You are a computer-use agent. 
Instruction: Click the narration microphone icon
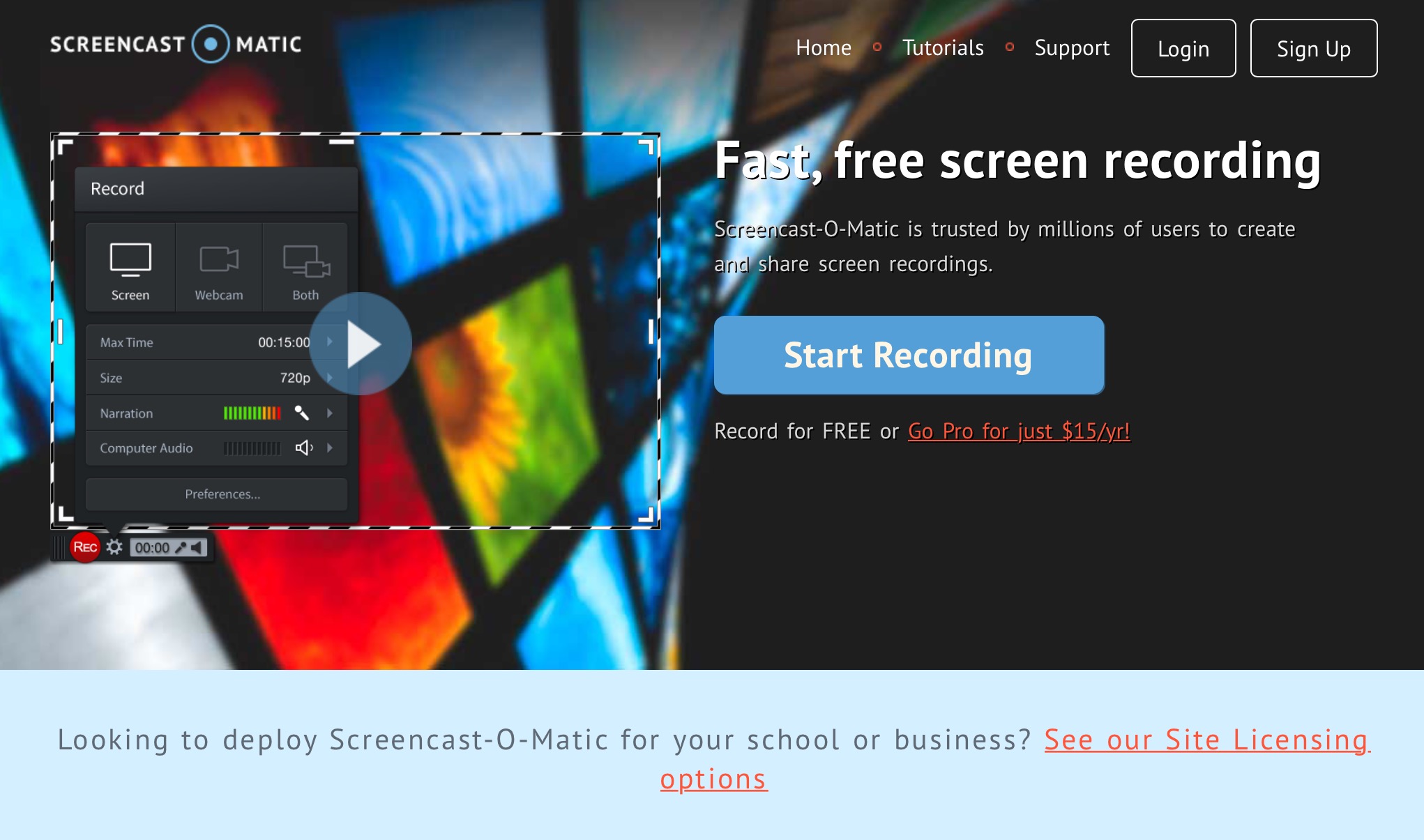point(301,413)
